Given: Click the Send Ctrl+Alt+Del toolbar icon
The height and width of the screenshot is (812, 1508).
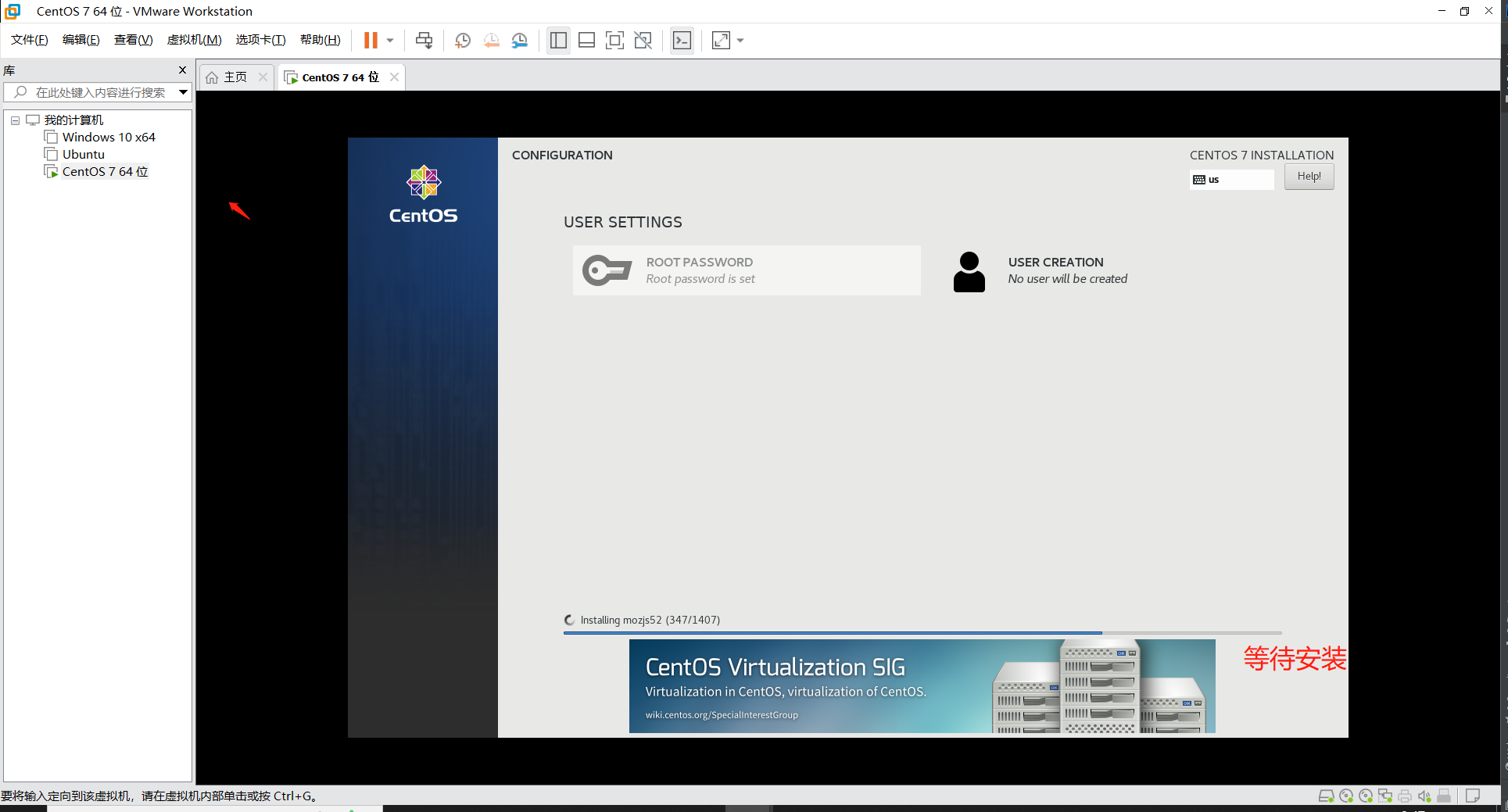Looking at the screenshot, I should (424, 41).
